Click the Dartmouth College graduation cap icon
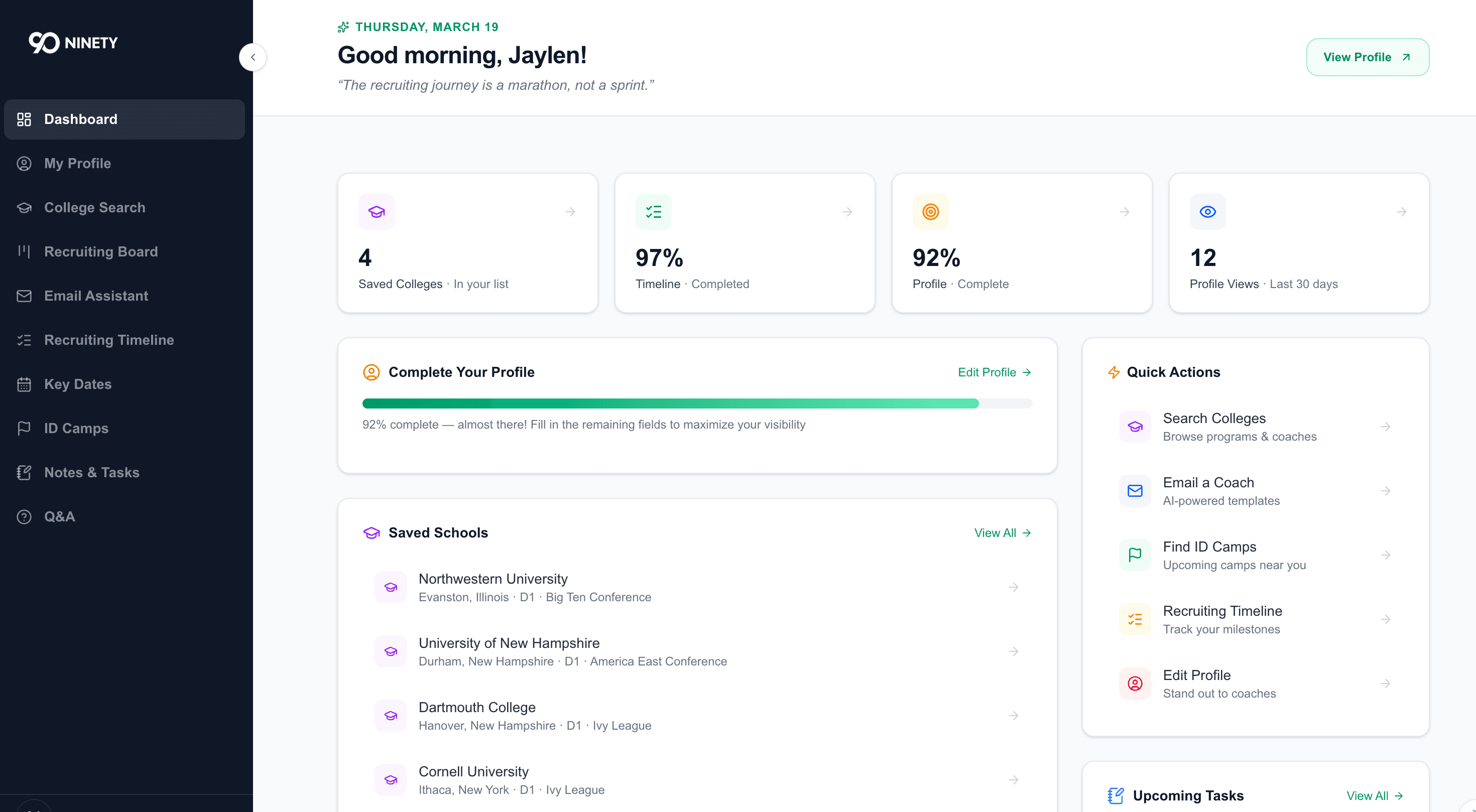The image size is (1476, 812). tap(391, 716)
